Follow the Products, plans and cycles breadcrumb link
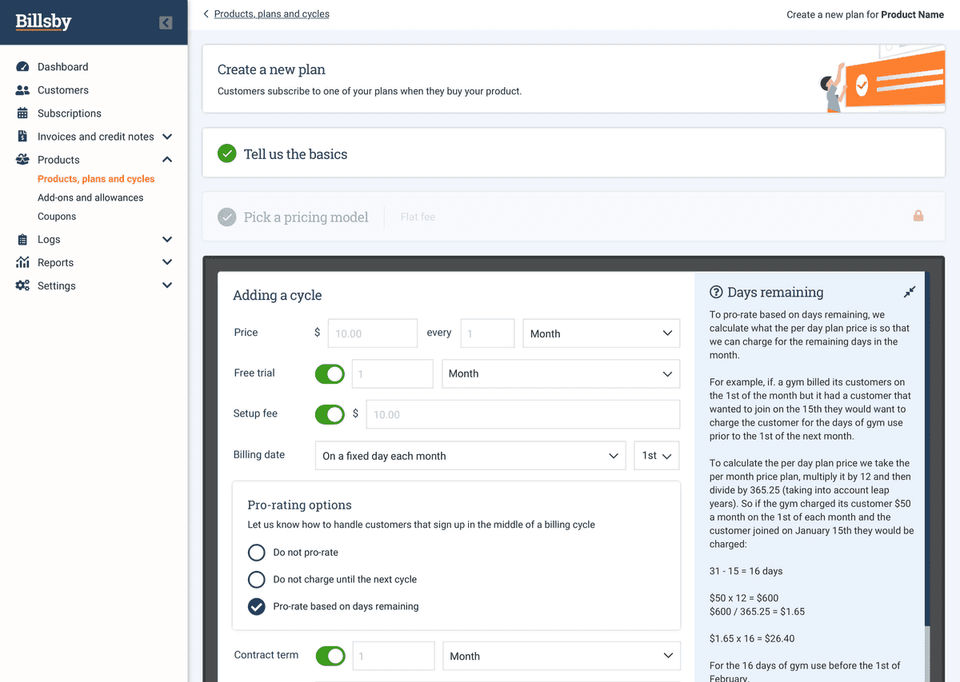Image resolution: width=960 pixels, height=682 pixels. coord(271,14)
